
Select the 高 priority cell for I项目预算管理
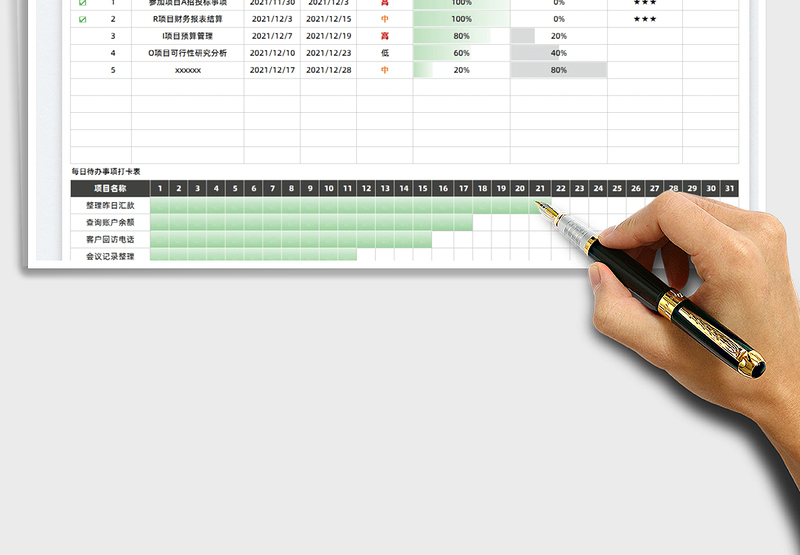pos(385,36)
